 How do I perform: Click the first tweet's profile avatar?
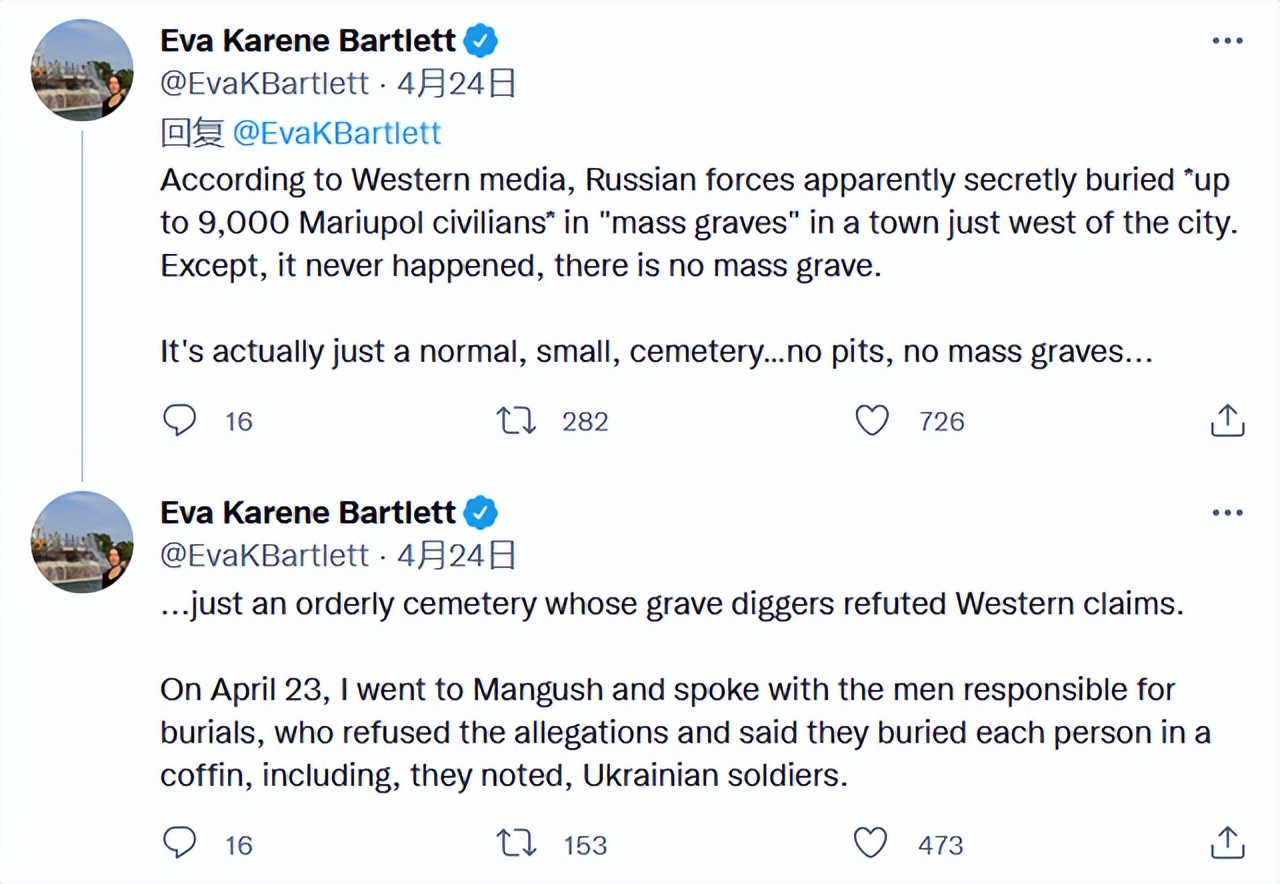click(x=82, y=69)
